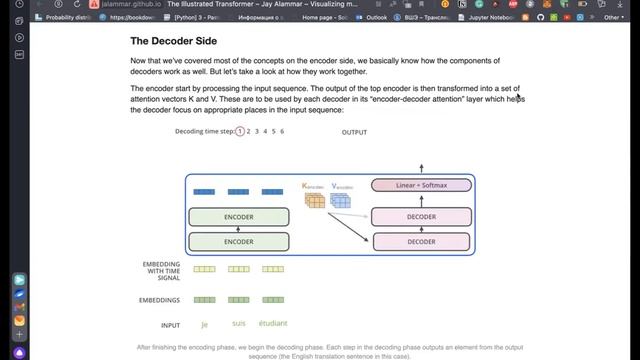
Task: Click the red insecure site warning icon
Action: (x=94, y=4)
